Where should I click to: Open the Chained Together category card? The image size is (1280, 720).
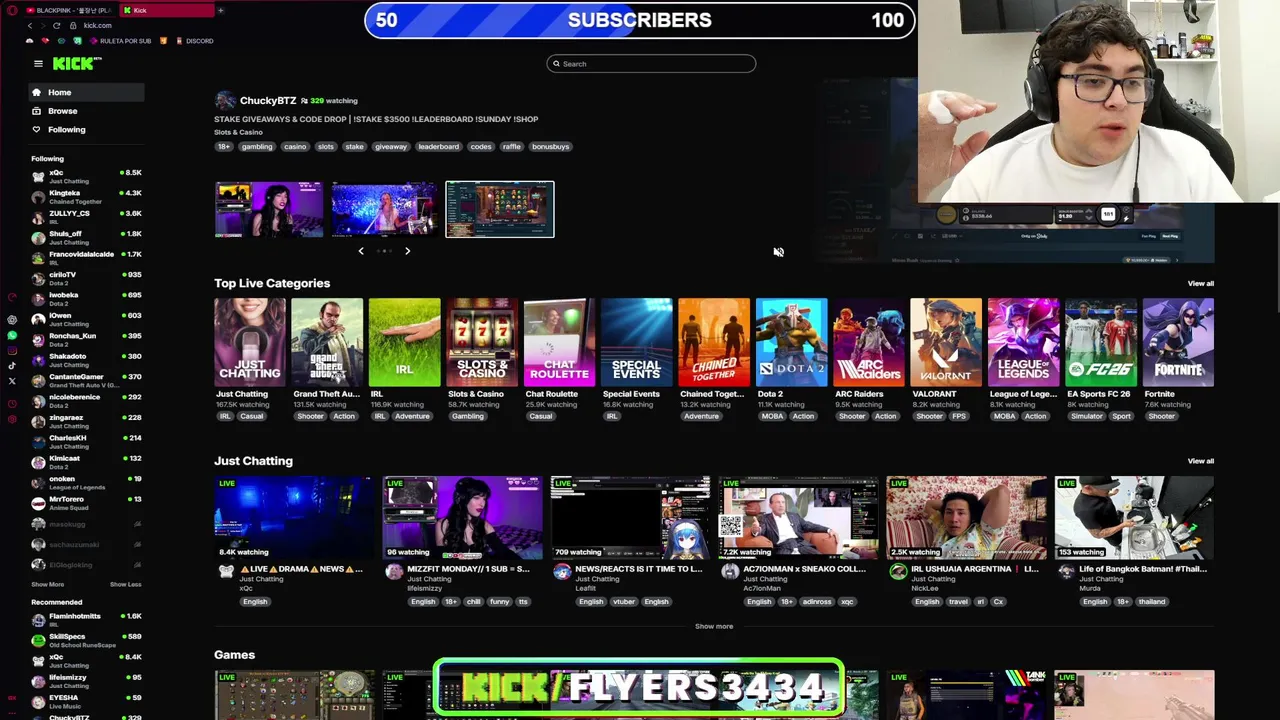click(714, 342)
